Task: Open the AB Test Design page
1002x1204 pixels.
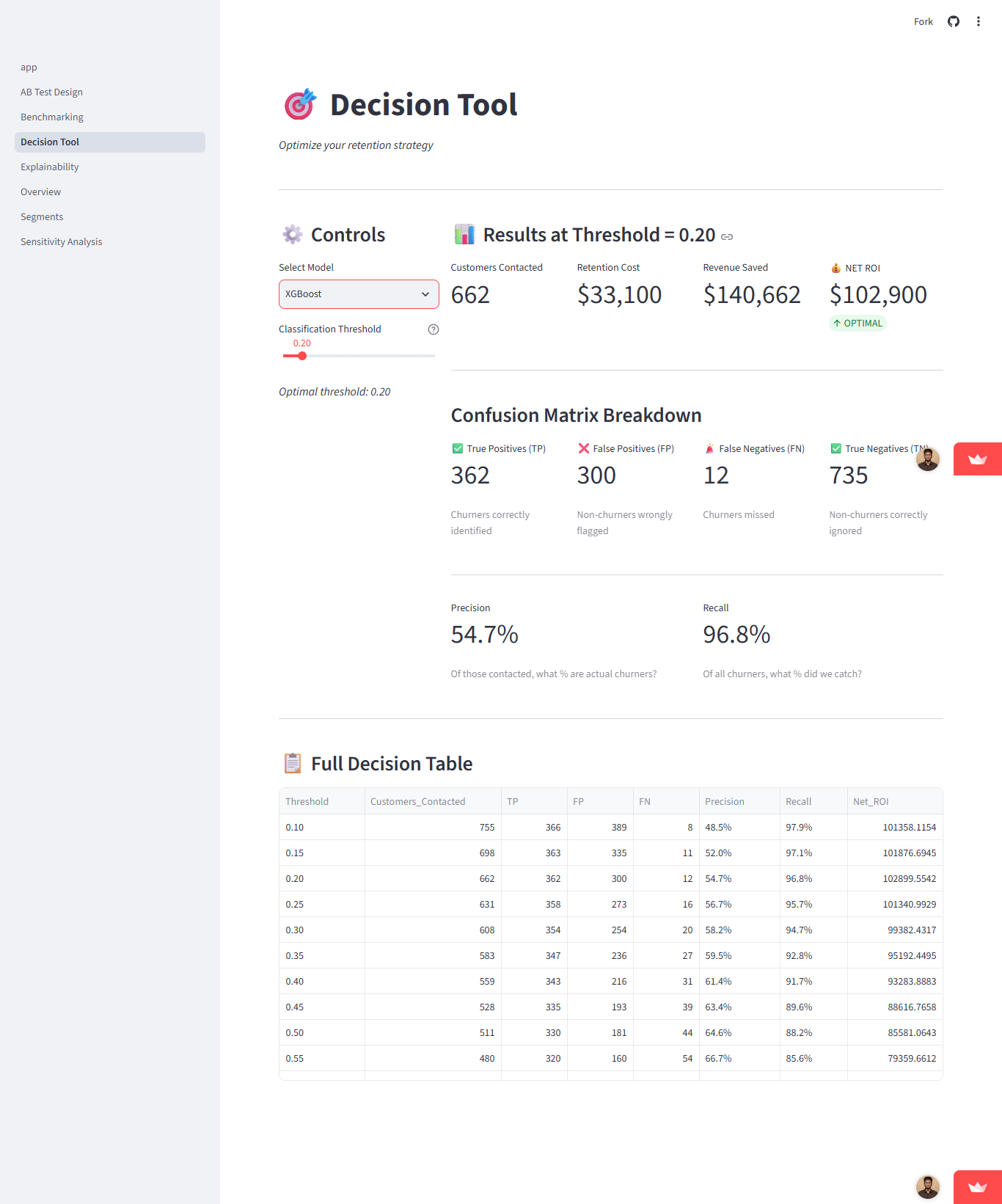Action: (110, 92)
